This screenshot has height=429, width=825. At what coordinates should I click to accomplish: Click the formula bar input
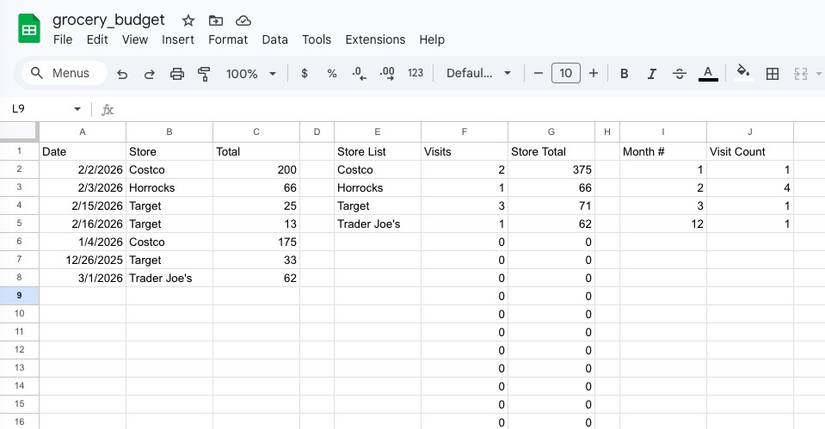point(468,109)
